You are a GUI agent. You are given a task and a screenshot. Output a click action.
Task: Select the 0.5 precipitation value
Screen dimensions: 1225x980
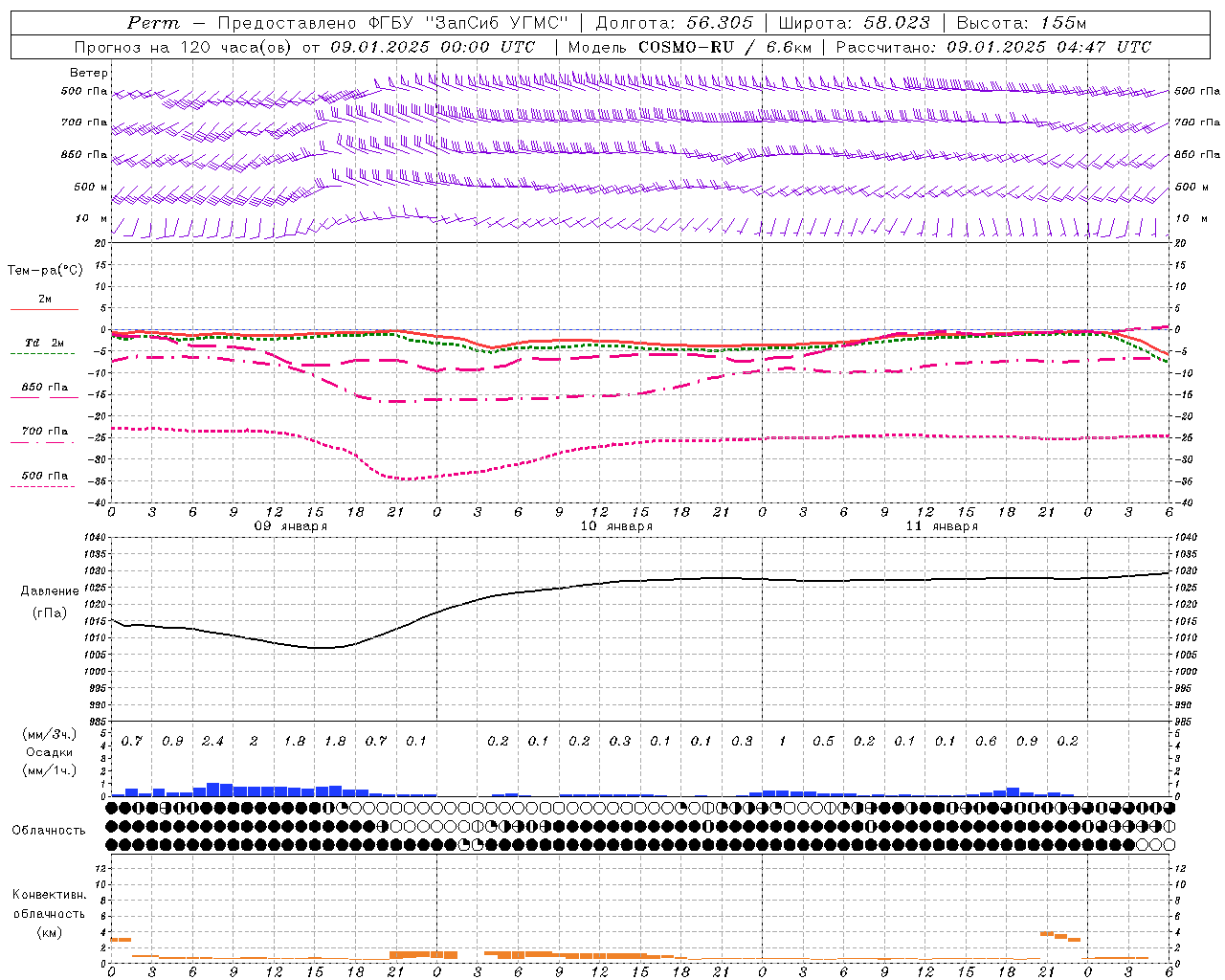tap(823, 742)
